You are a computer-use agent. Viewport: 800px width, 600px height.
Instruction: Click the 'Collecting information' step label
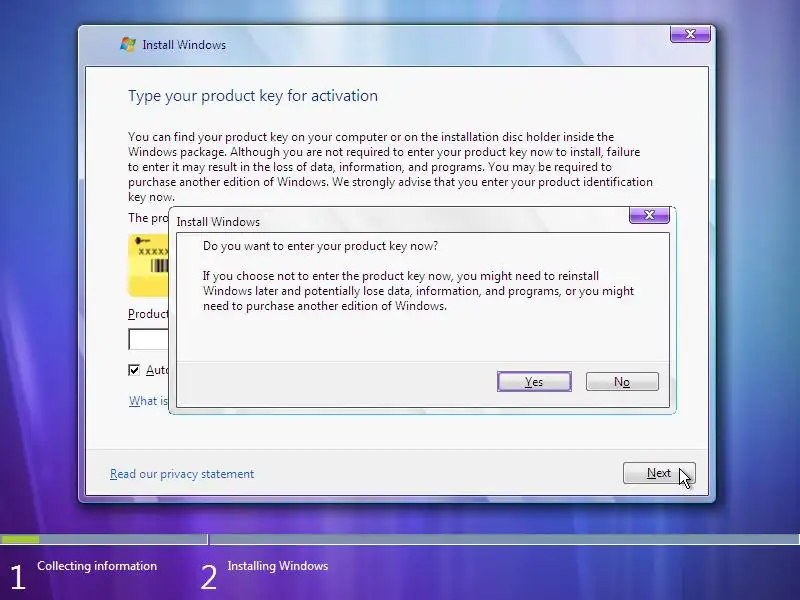click(97, 566)
